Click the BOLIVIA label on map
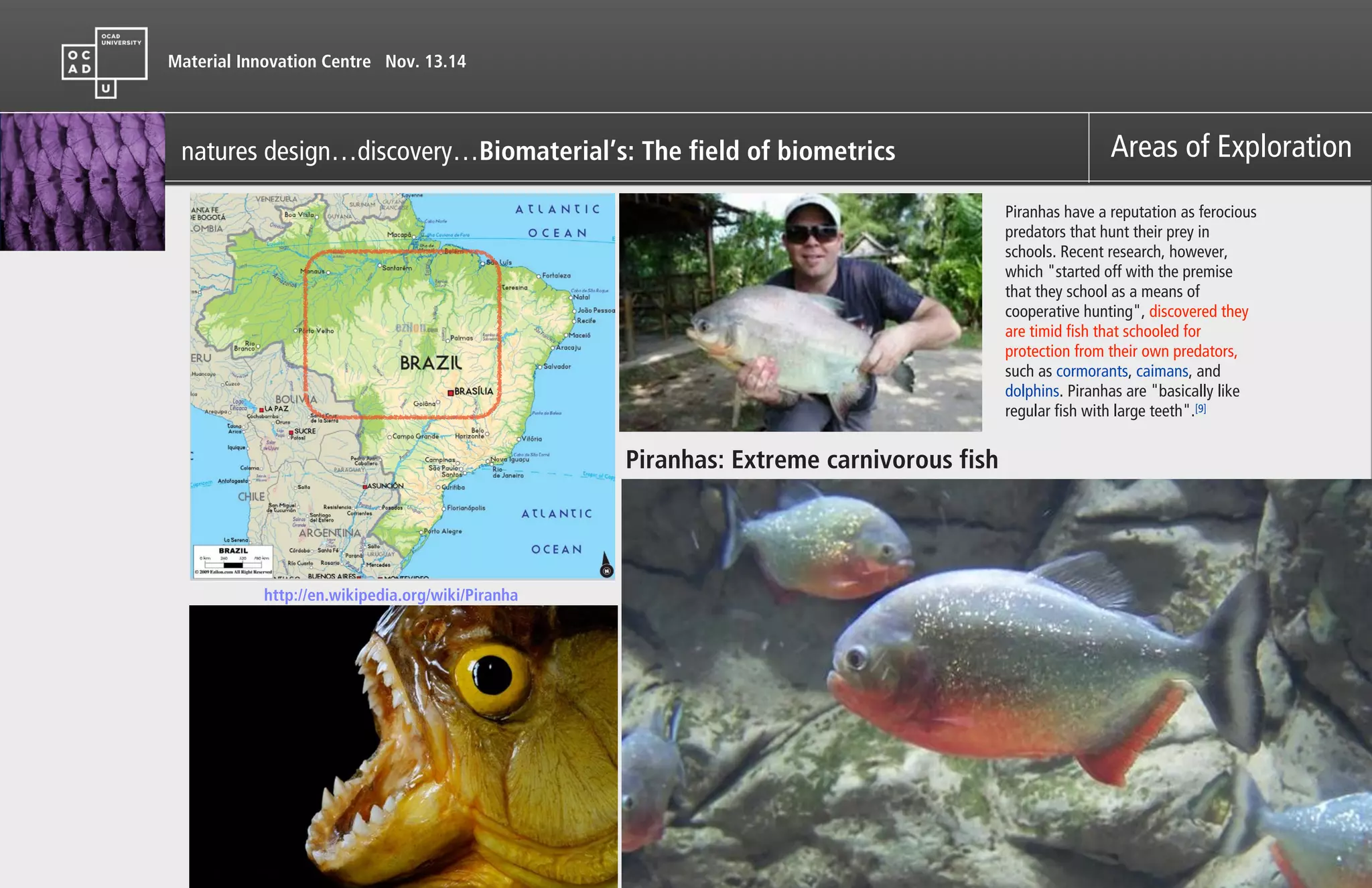 pos(296,399)
